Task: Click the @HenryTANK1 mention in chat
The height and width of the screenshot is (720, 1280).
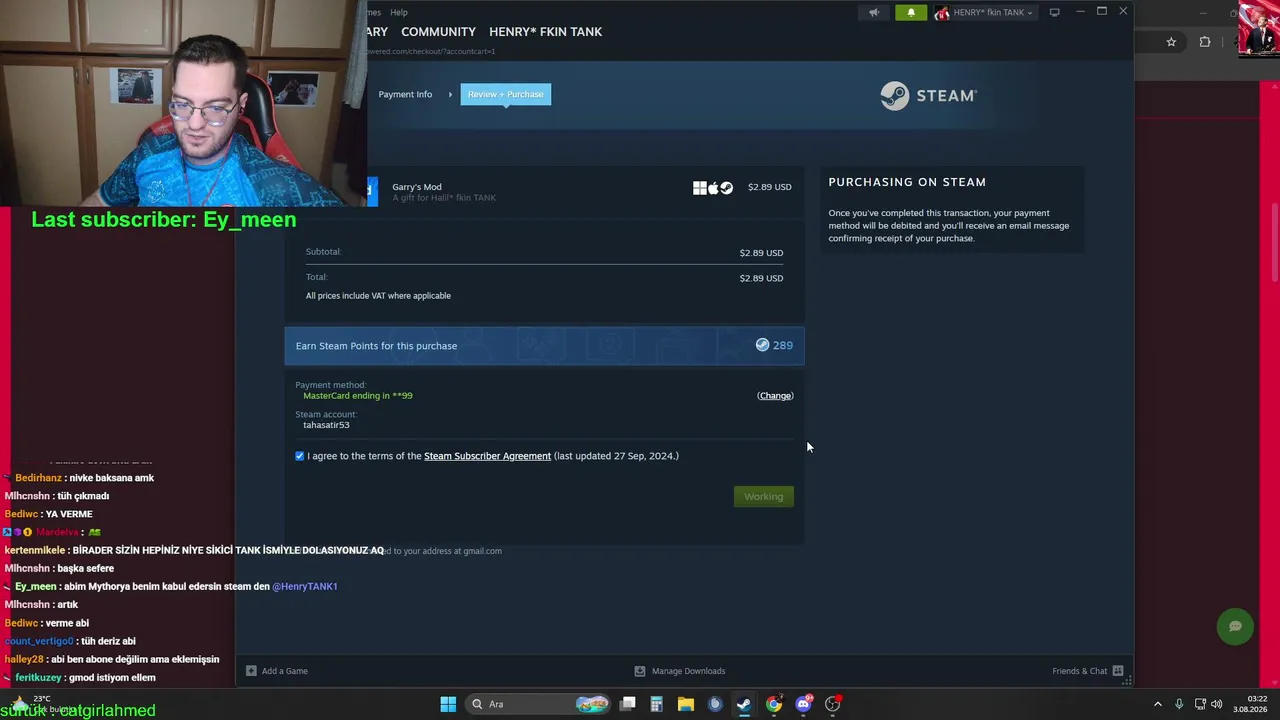Action: [x=305, y=586]
